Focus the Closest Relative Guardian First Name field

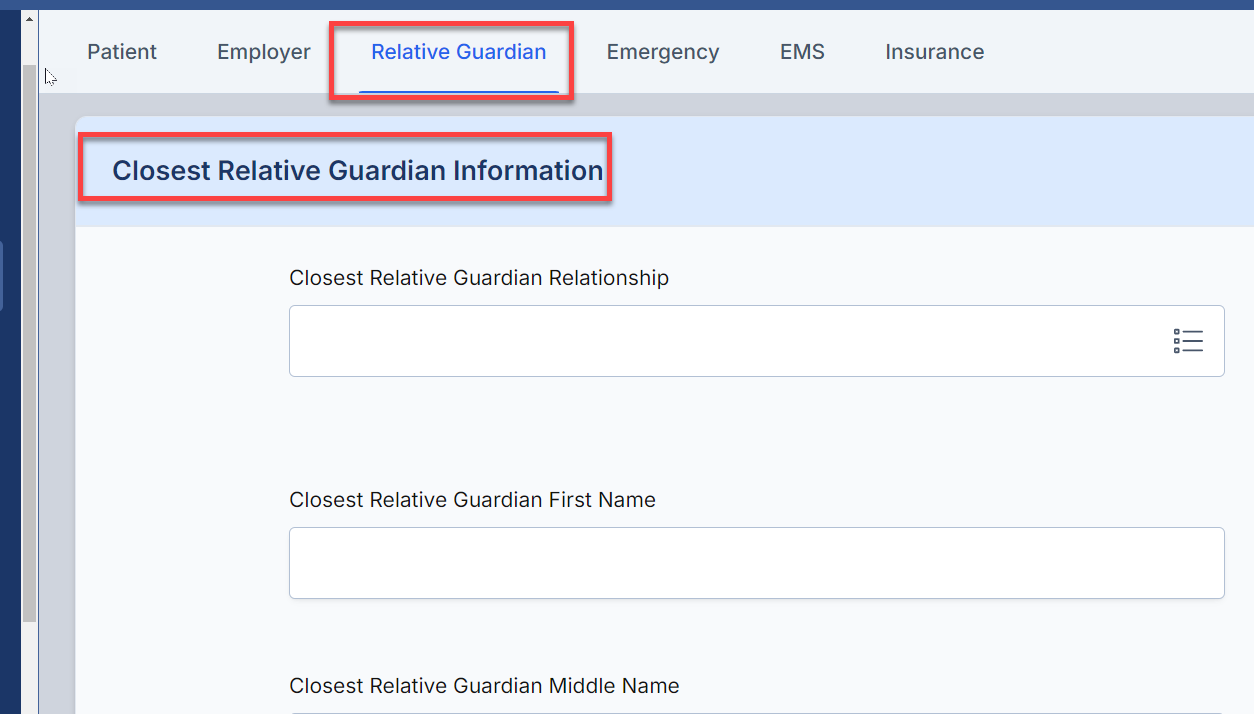tap(757, 563)
